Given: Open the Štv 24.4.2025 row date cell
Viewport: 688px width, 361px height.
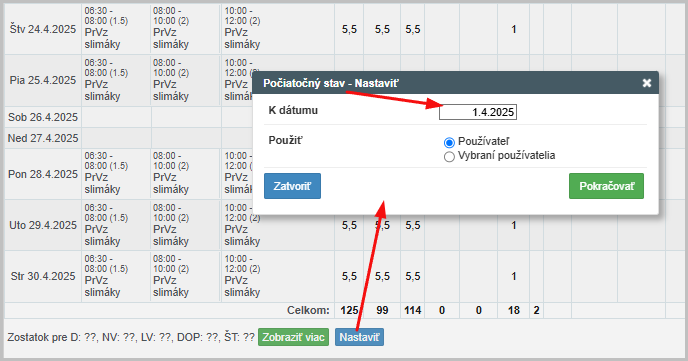Looking at the screenshot, I should coord(43,29).
